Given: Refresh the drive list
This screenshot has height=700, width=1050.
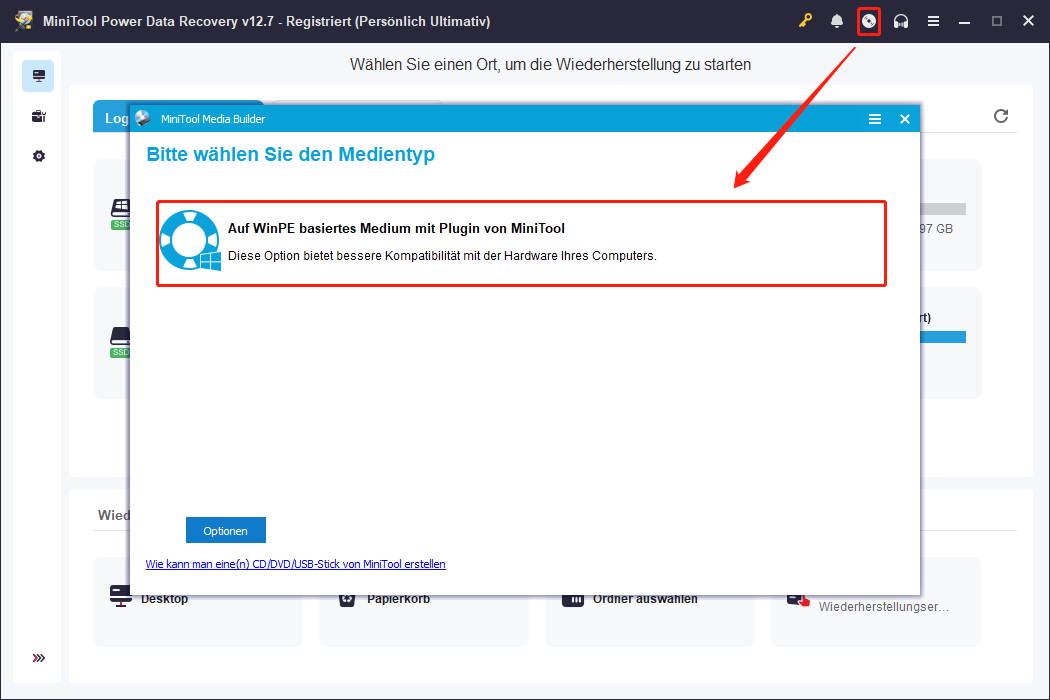Looking at the screenshot, I should click(1000, 116).
